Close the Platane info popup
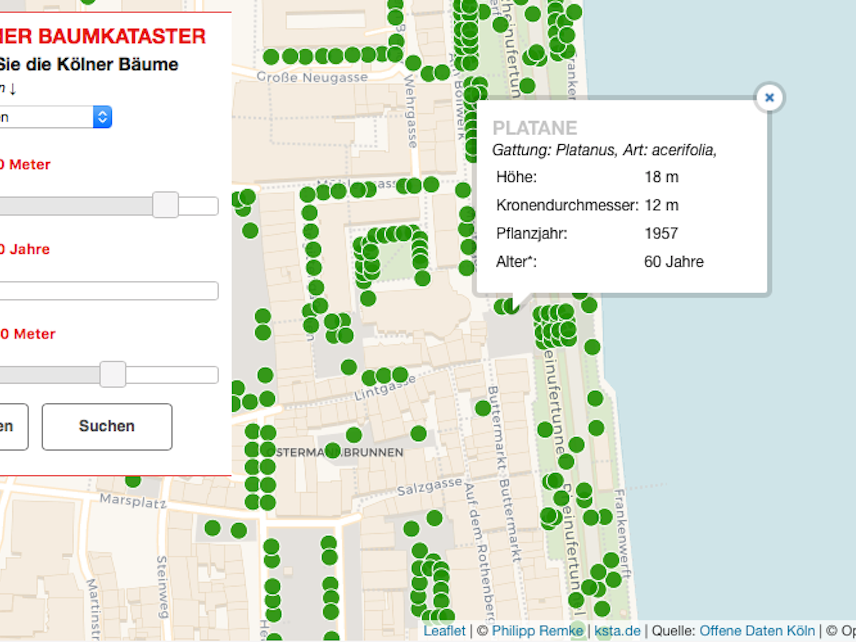This screenshot has height=642, width=856. 769,97
